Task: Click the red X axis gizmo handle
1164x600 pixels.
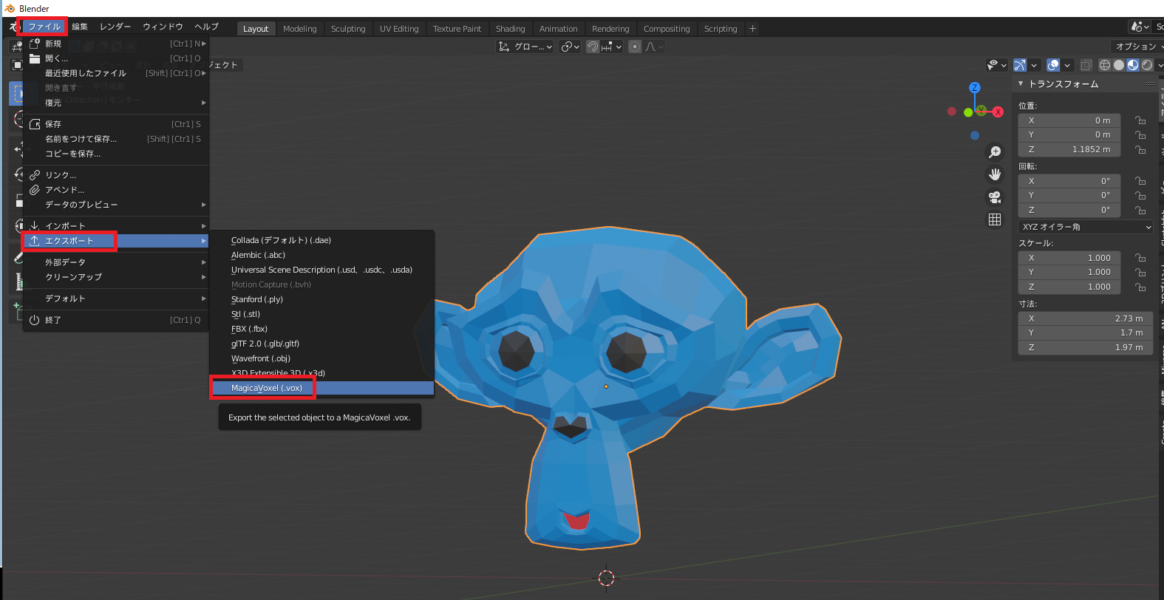Action: coord(998,112)
